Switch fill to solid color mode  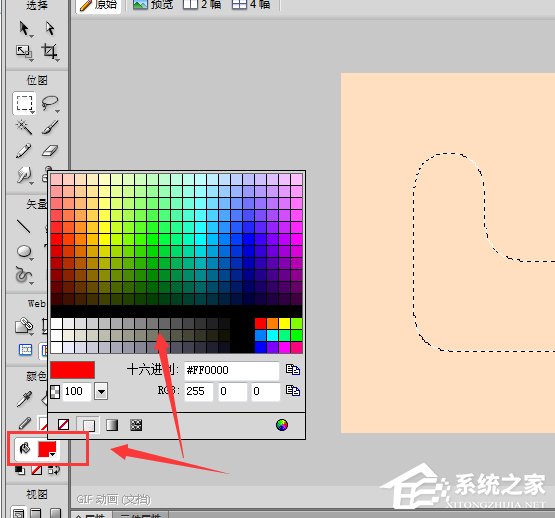88,425
